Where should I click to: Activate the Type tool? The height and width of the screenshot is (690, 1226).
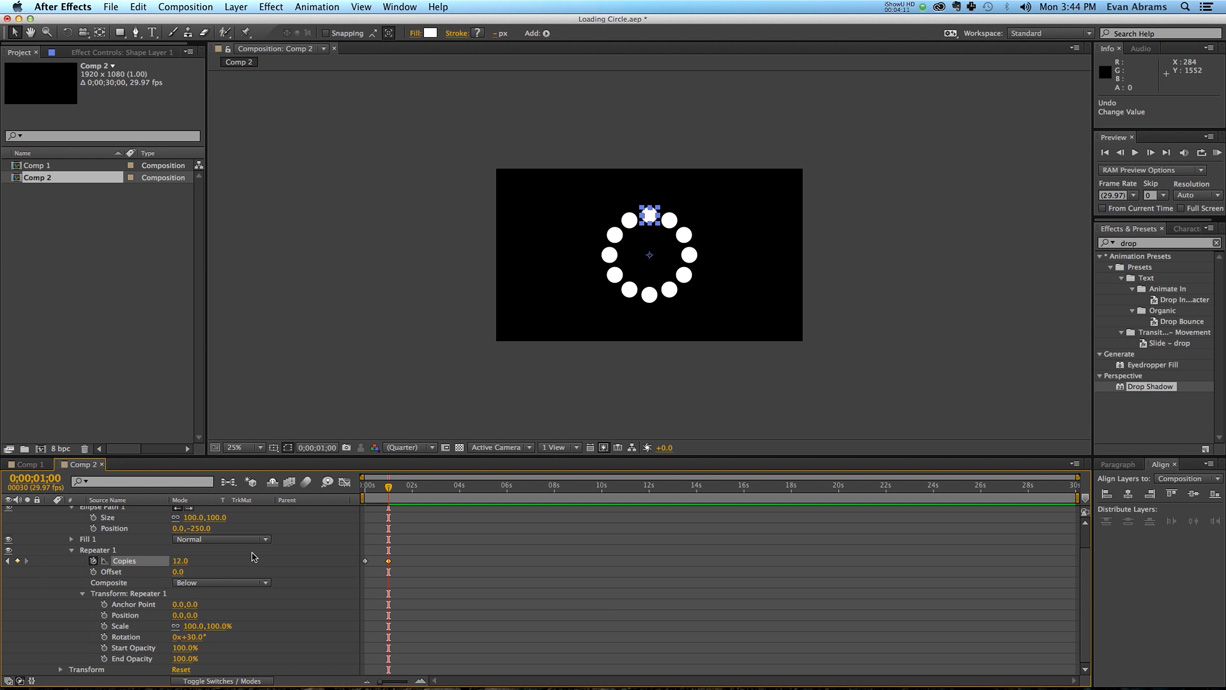click(152, 33)
